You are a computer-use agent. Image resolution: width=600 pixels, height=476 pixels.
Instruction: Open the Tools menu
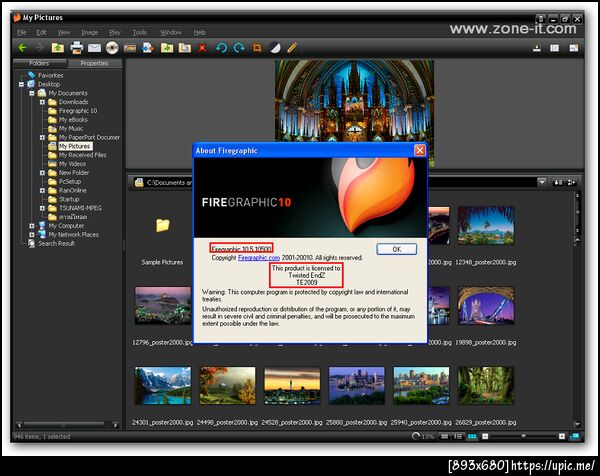click(140, 33)
